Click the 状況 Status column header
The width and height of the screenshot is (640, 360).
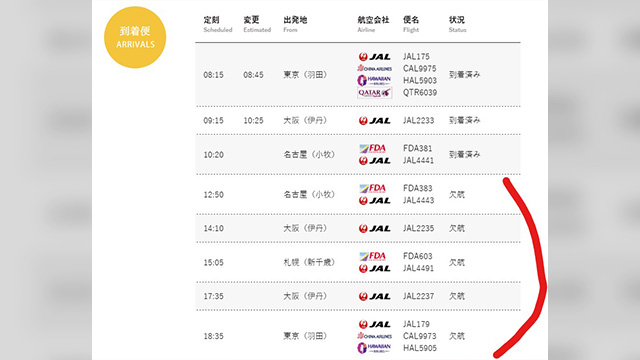tap(458, 24)
